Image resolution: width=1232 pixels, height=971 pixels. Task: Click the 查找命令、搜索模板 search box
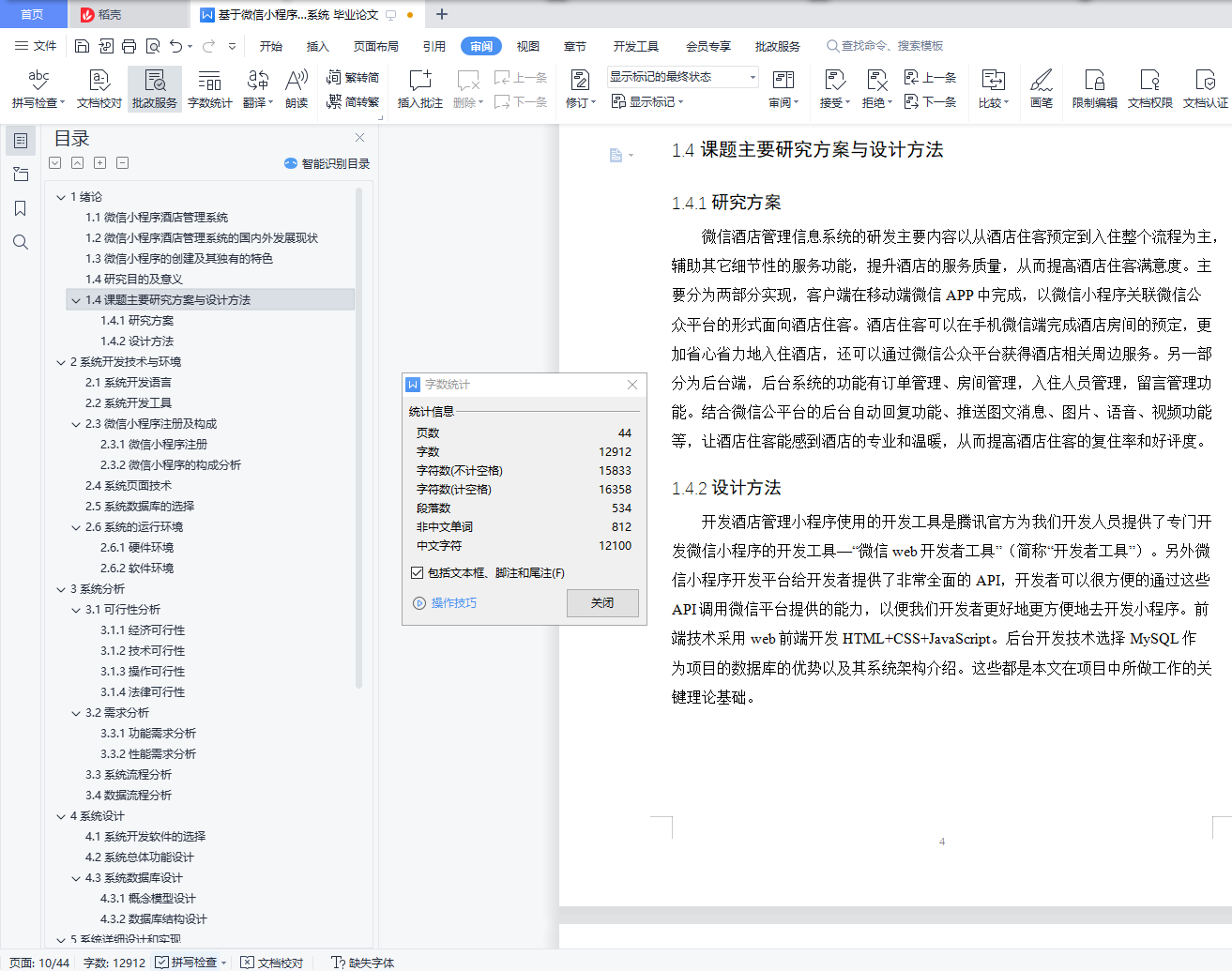point(885,46)
